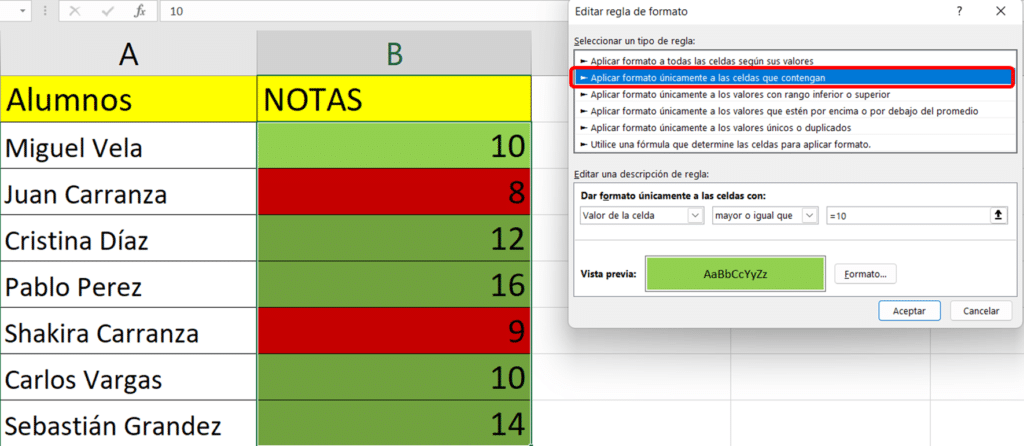Screen dimensions: 1024x446
Task: Click the green Vista previa format swatch
Action: point(735,273)
